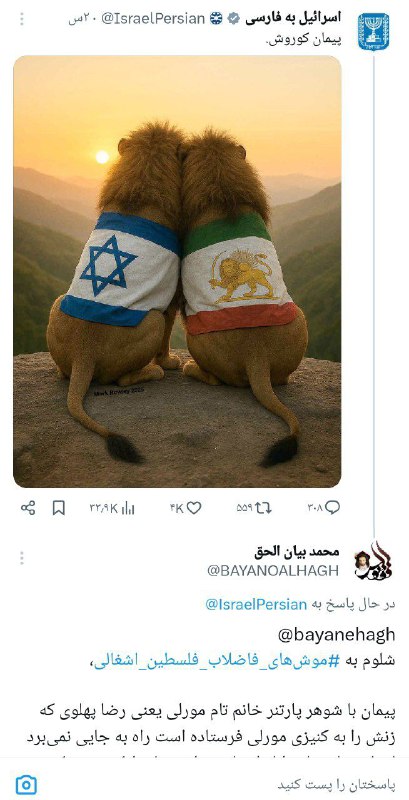The image size is (409, 800).
Task: Open the three-dot menu on the top post
Action: 21,19
